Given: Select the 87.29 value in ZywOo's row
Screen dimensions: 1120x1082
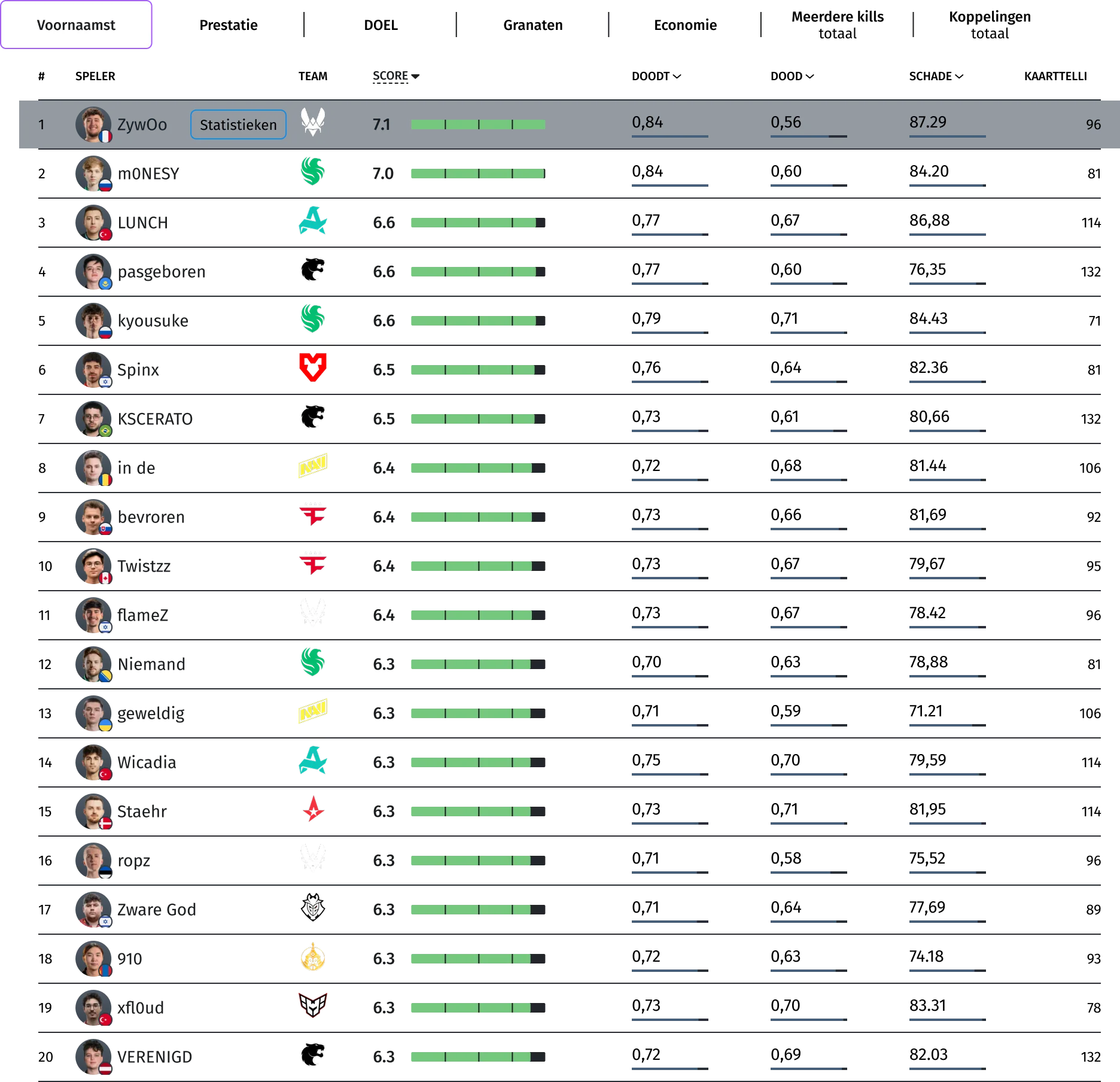Looking at the screenshot, I should tap(927, 123).
